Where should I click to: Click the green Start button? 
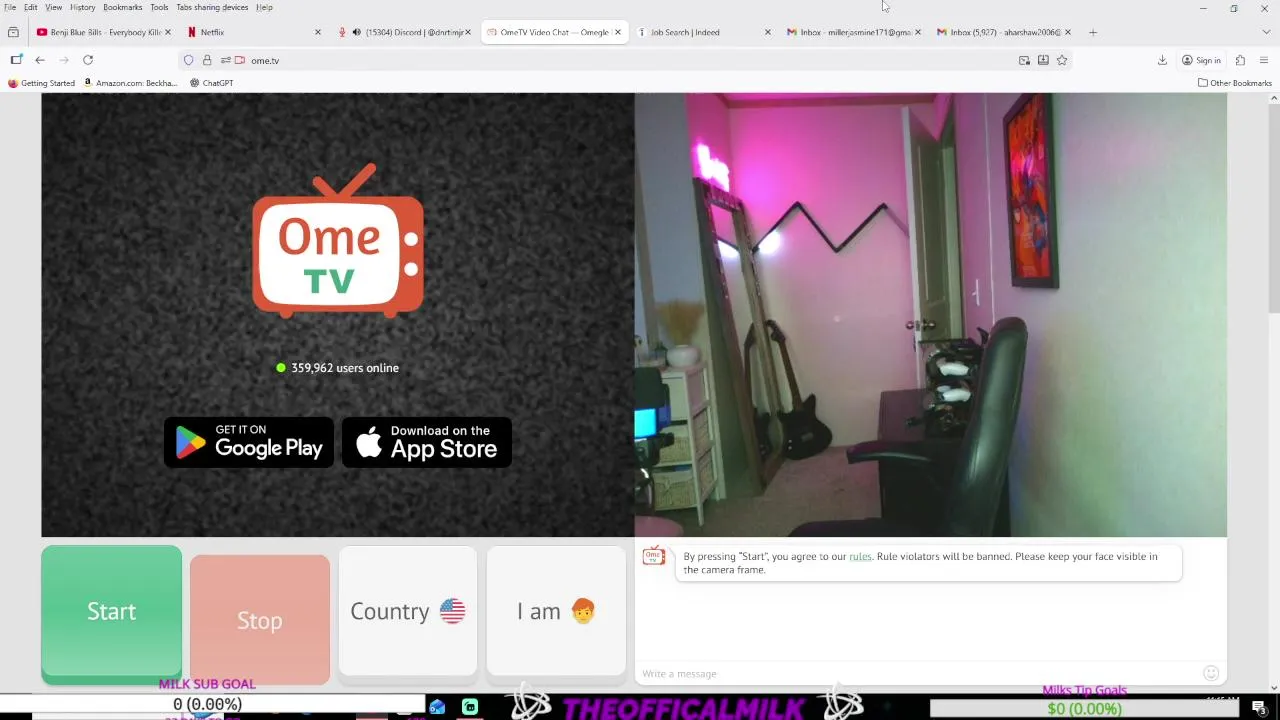point(111,612)
